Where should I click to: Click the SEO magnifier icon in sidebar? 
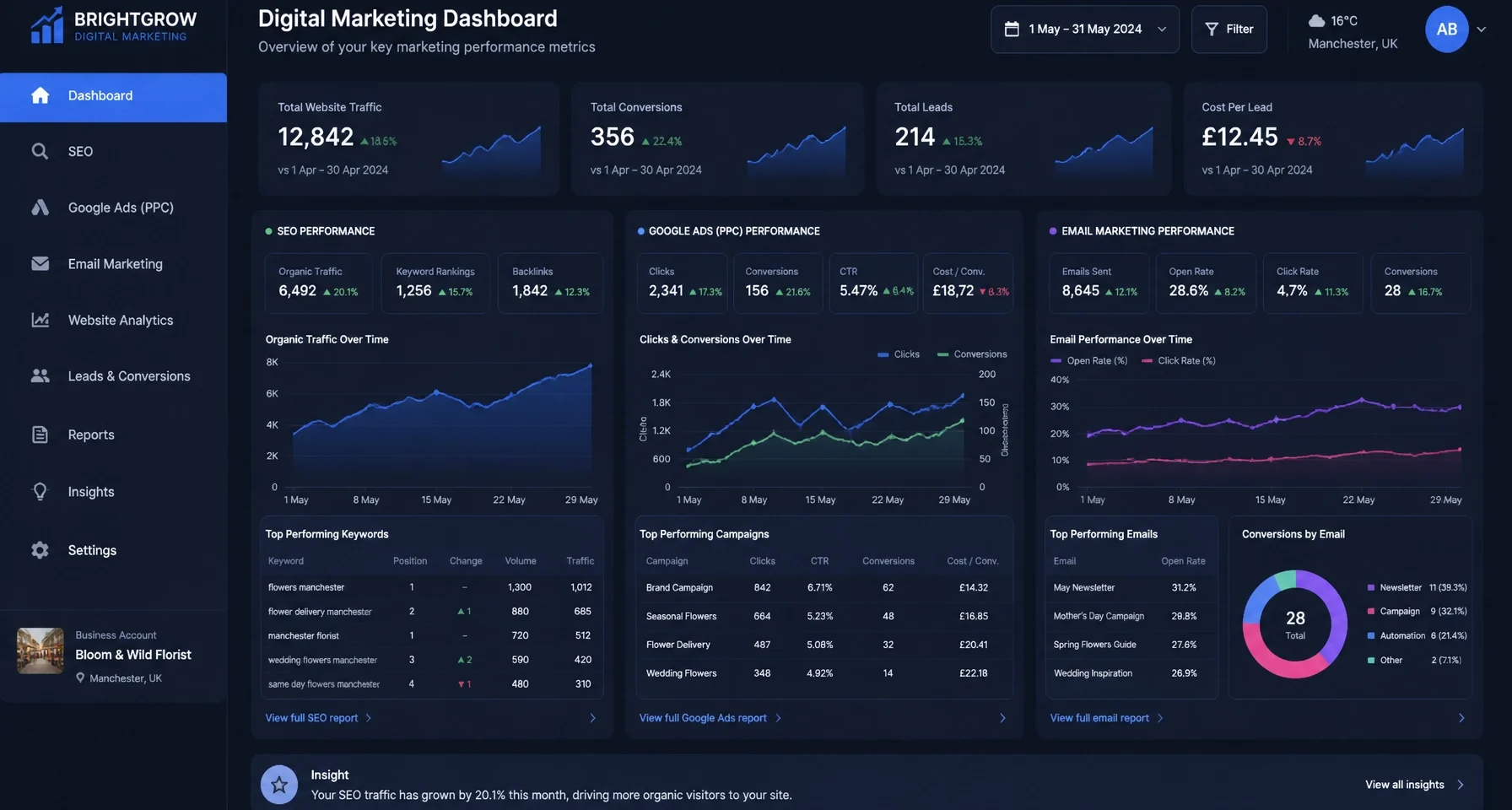point(40,151)
